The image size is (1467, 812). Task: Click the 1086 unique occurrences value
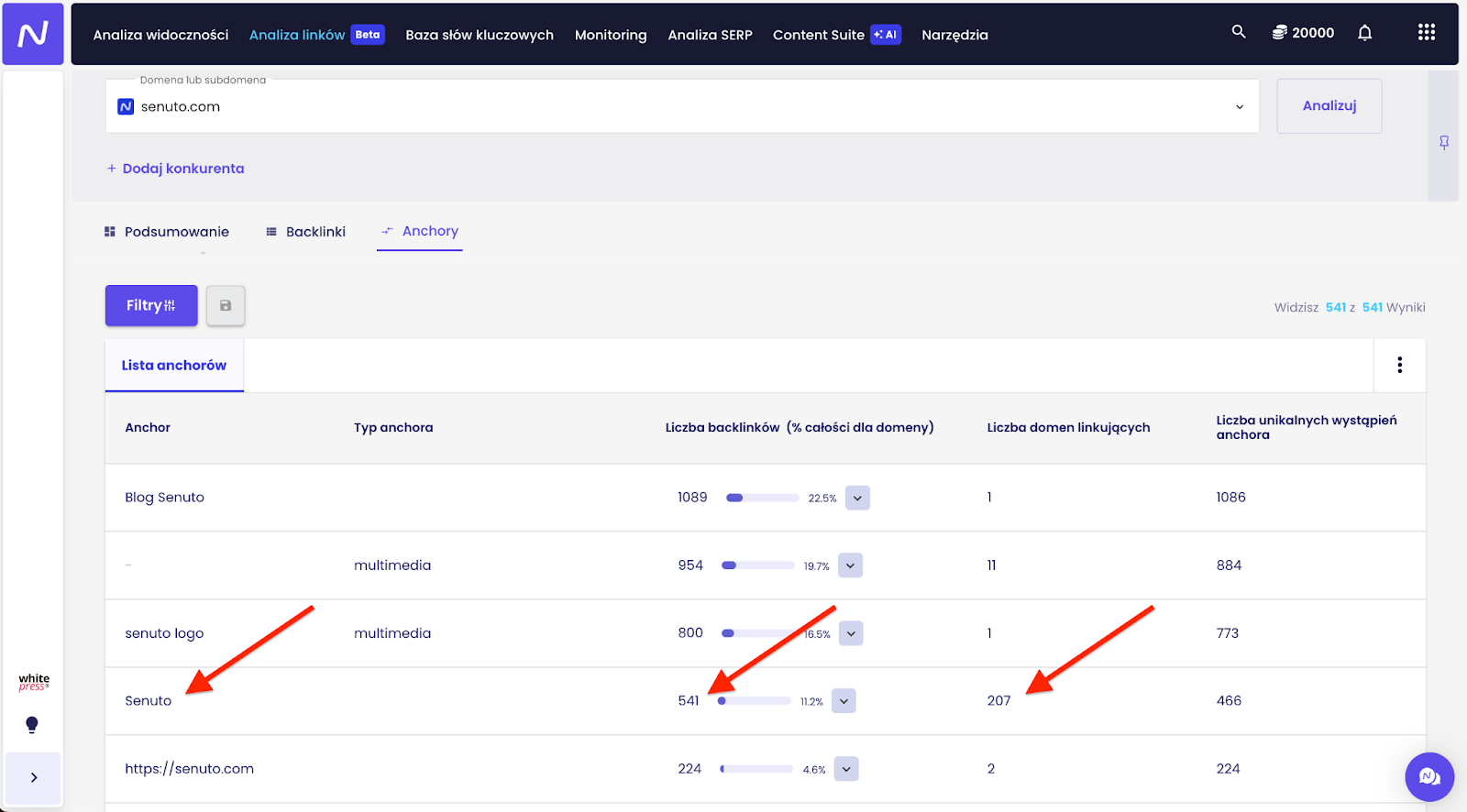[x=1231, y=498]
